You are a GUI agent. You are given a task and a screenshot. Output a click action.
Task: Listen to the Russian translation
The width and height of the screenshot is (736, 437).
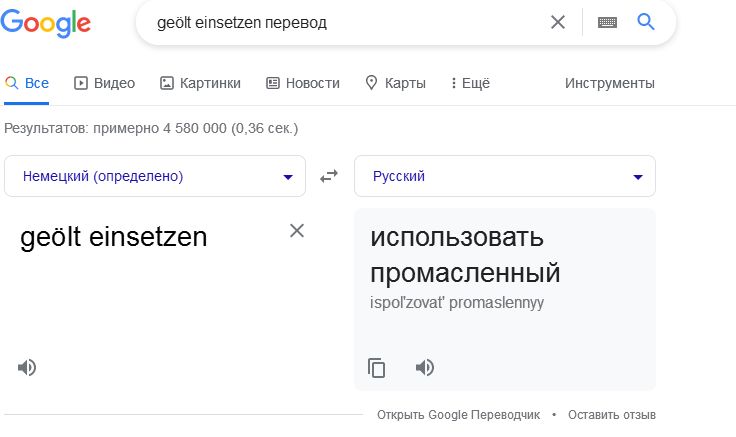(425, 367)
